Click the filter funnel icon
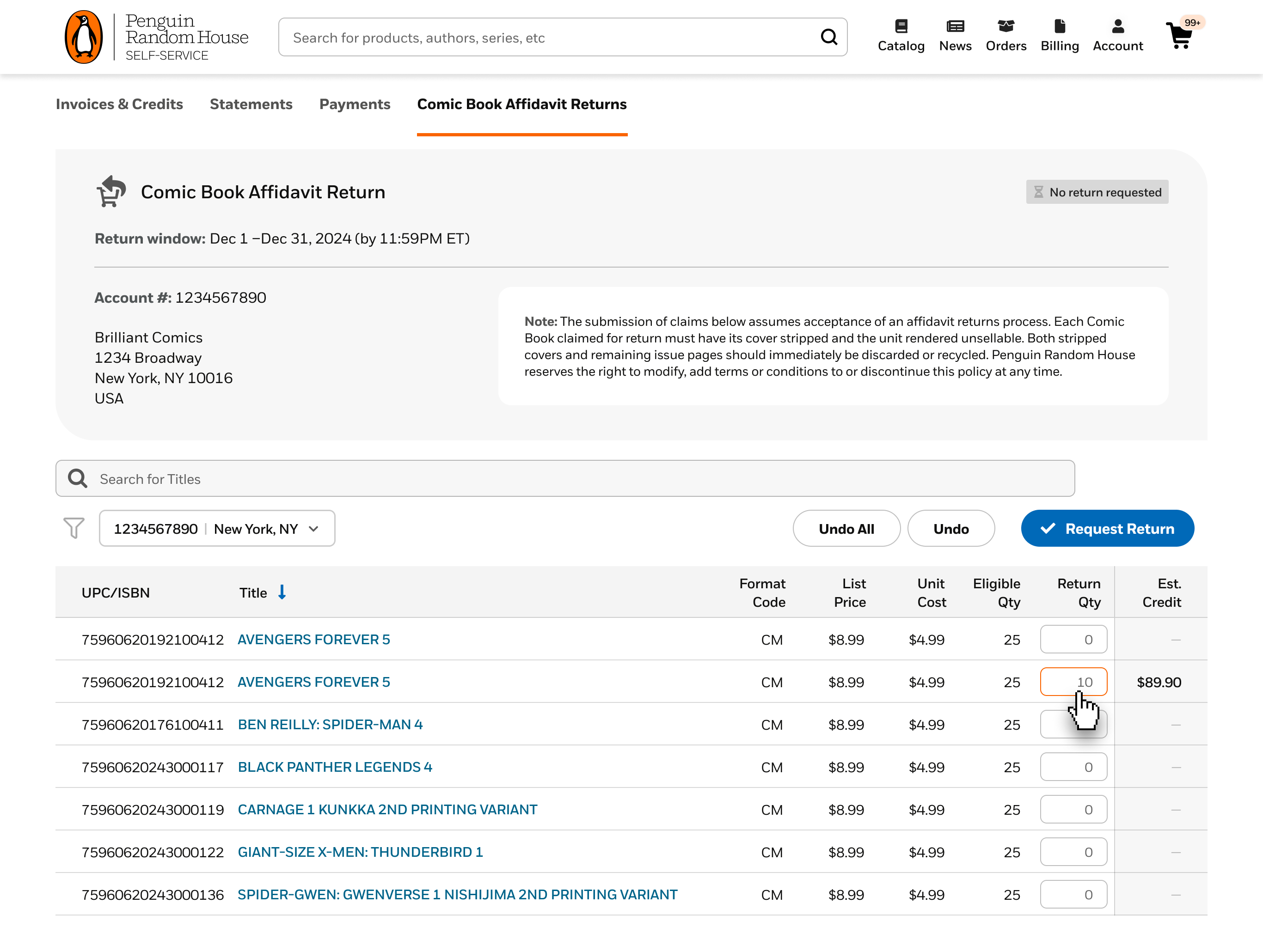1263x952 pixels. click(74, 528)
